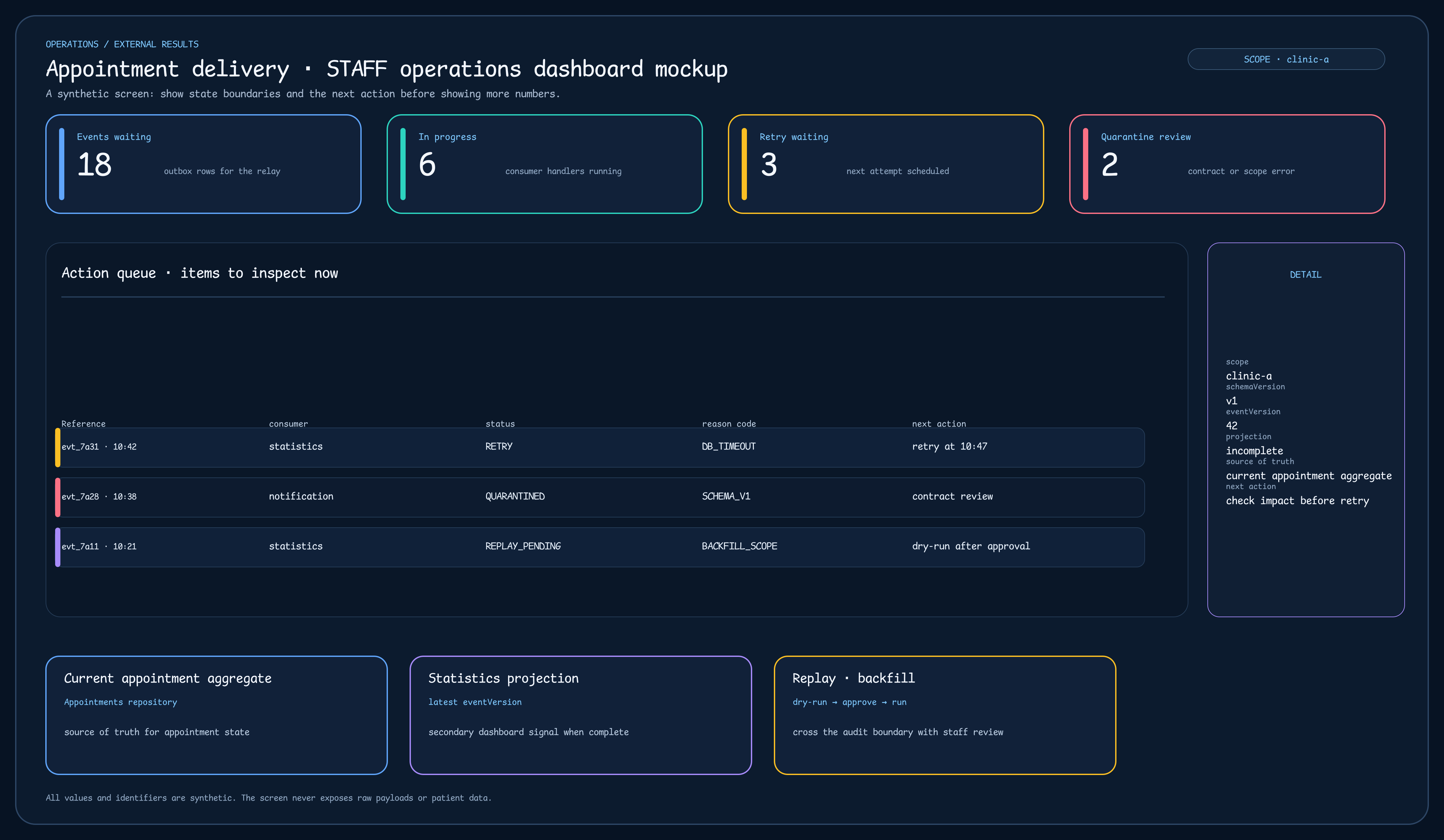The height and width of the screenshot is (840, 1444).
Task: Open the OPERATIONS / EXTERNAL RESULTS breadcrumb
Action: coord(122,44)
